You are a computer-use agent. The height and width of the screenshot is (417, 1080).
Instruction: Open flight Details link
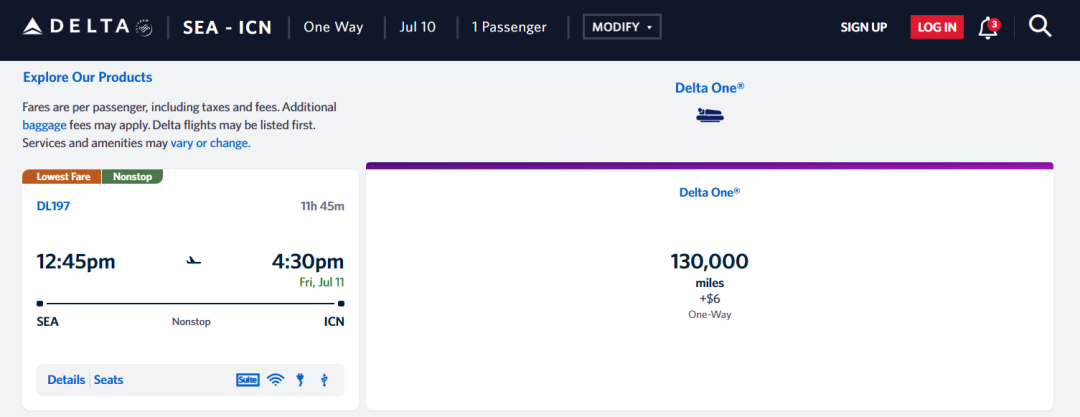point(66,380)
